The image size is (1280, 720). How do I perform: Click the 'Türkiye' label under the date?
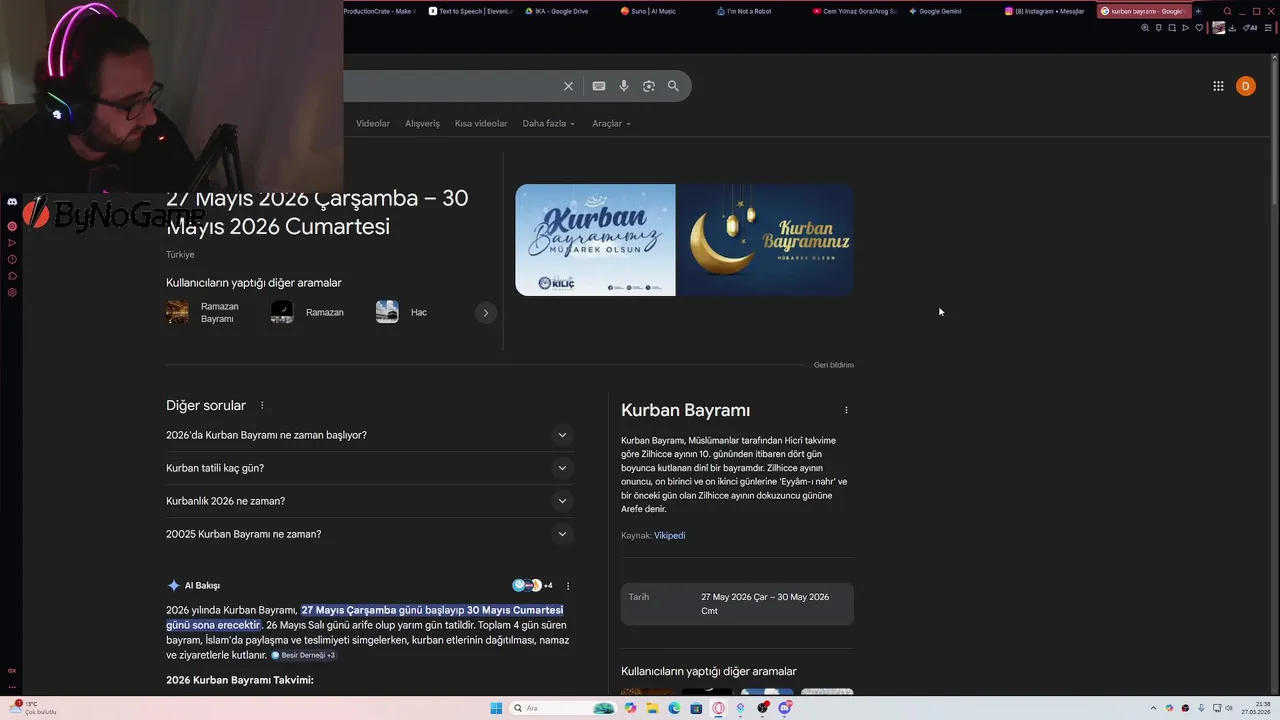(180, 255)
